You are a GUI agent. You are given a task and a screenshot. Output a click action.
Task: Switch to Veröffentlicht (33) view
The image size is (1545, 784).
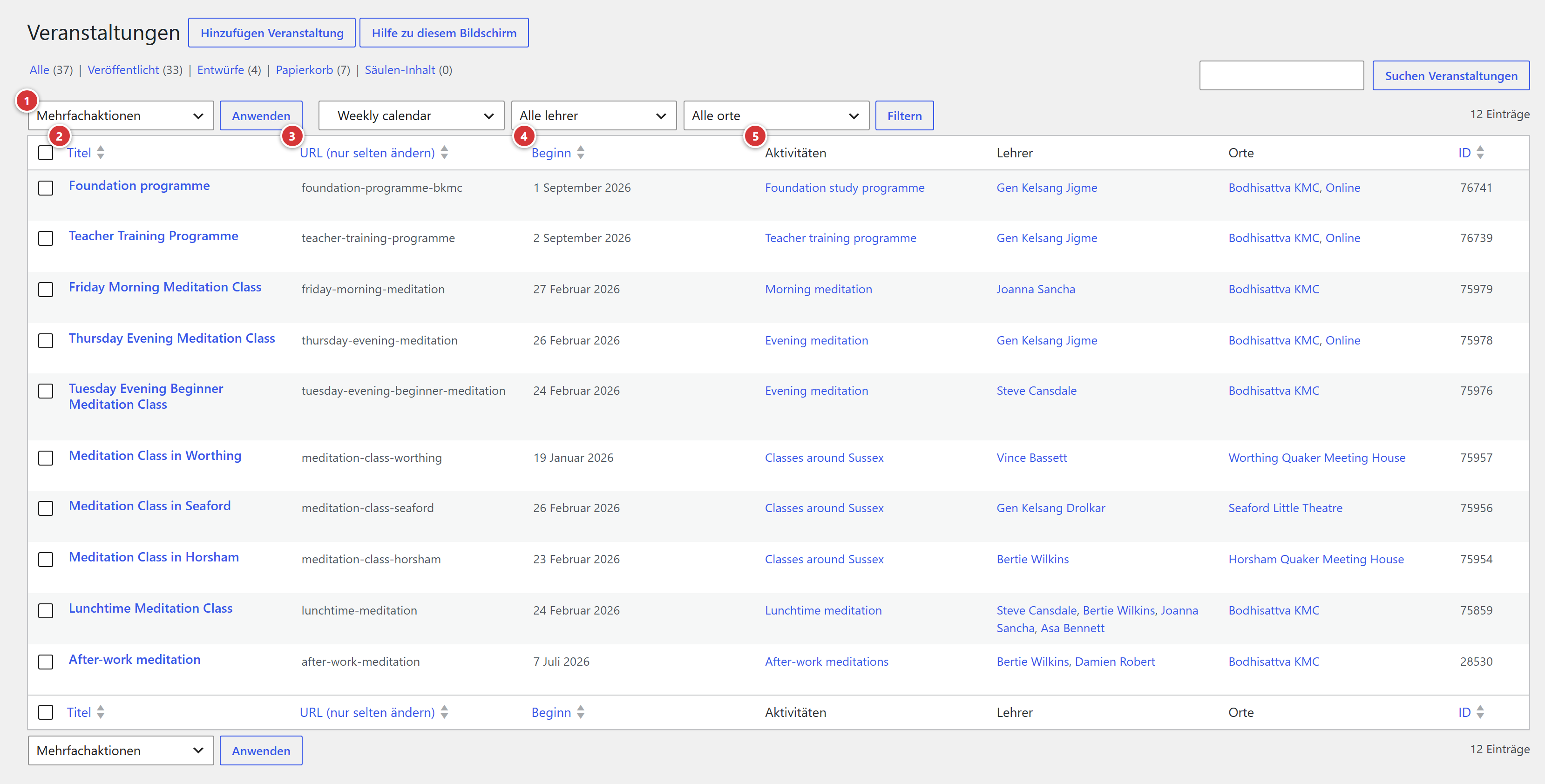point(135,70)
